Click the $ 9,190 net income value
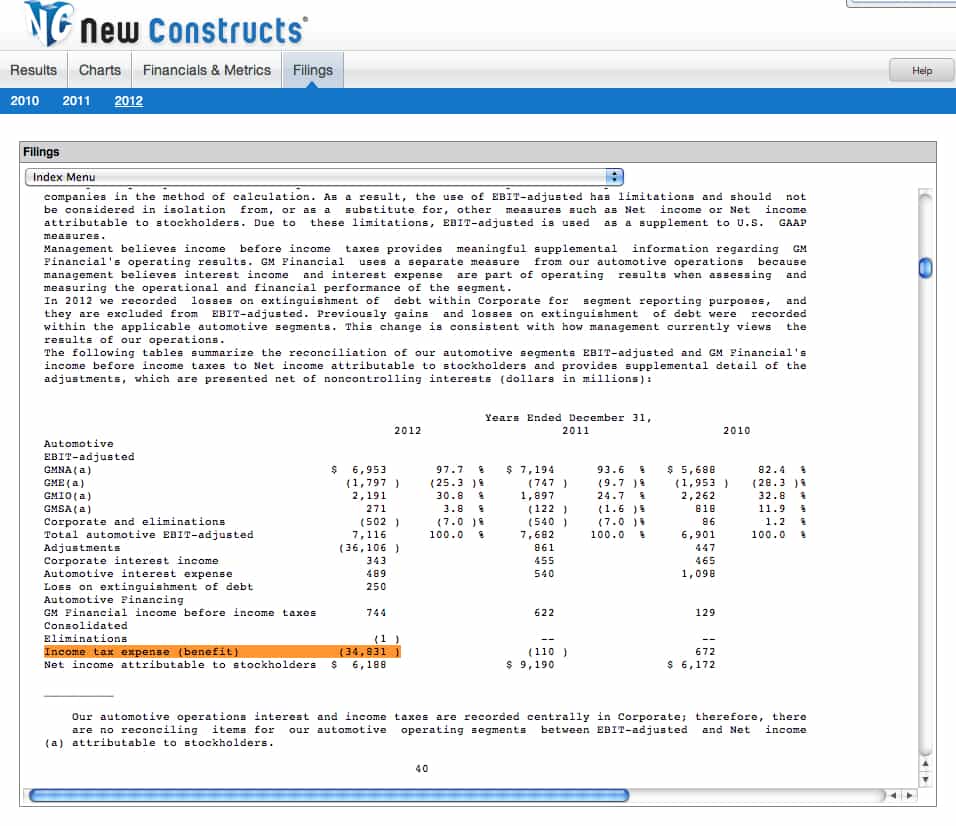956x826 pixels. (530, 664)
